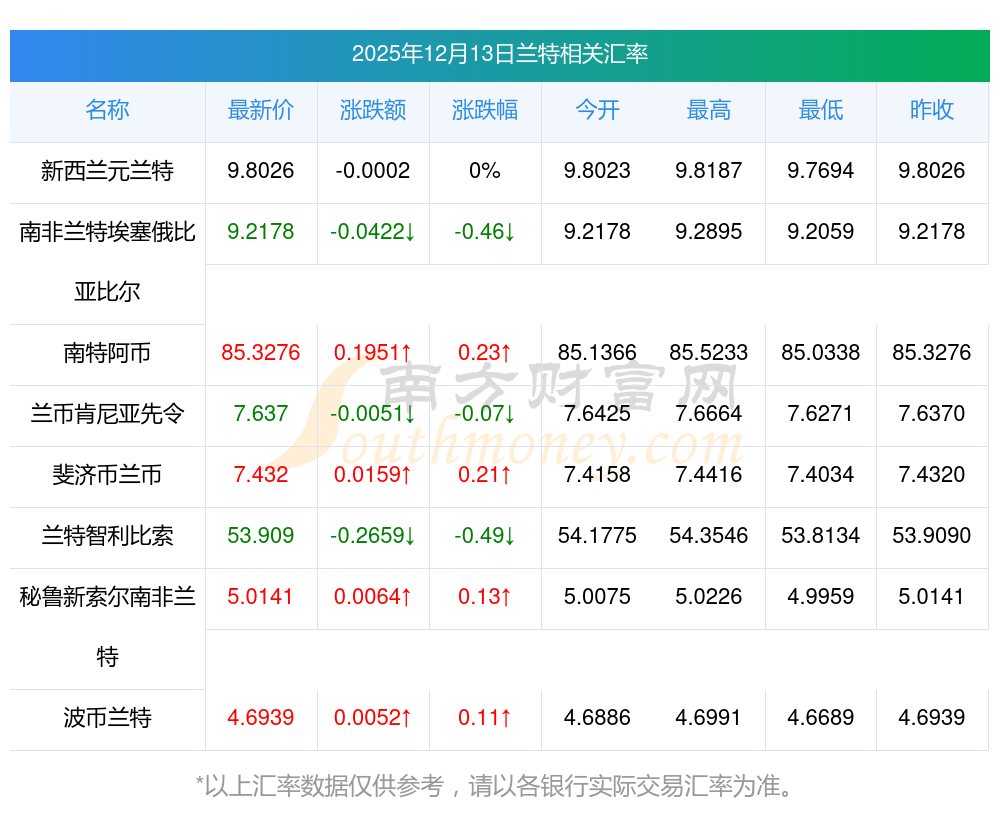Click the 涨跌额 column header
Image resolution: width=1000 pixels, height=817 pixels.
click(373, 111)
